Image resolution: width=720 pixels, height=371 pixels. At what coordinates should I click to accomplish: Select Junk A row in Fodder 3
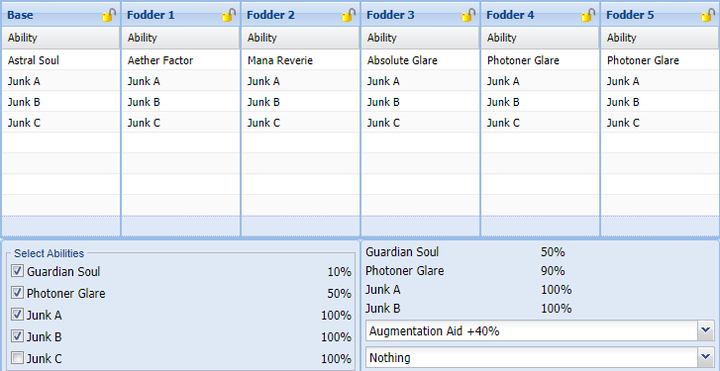click(x=420, y=81)
